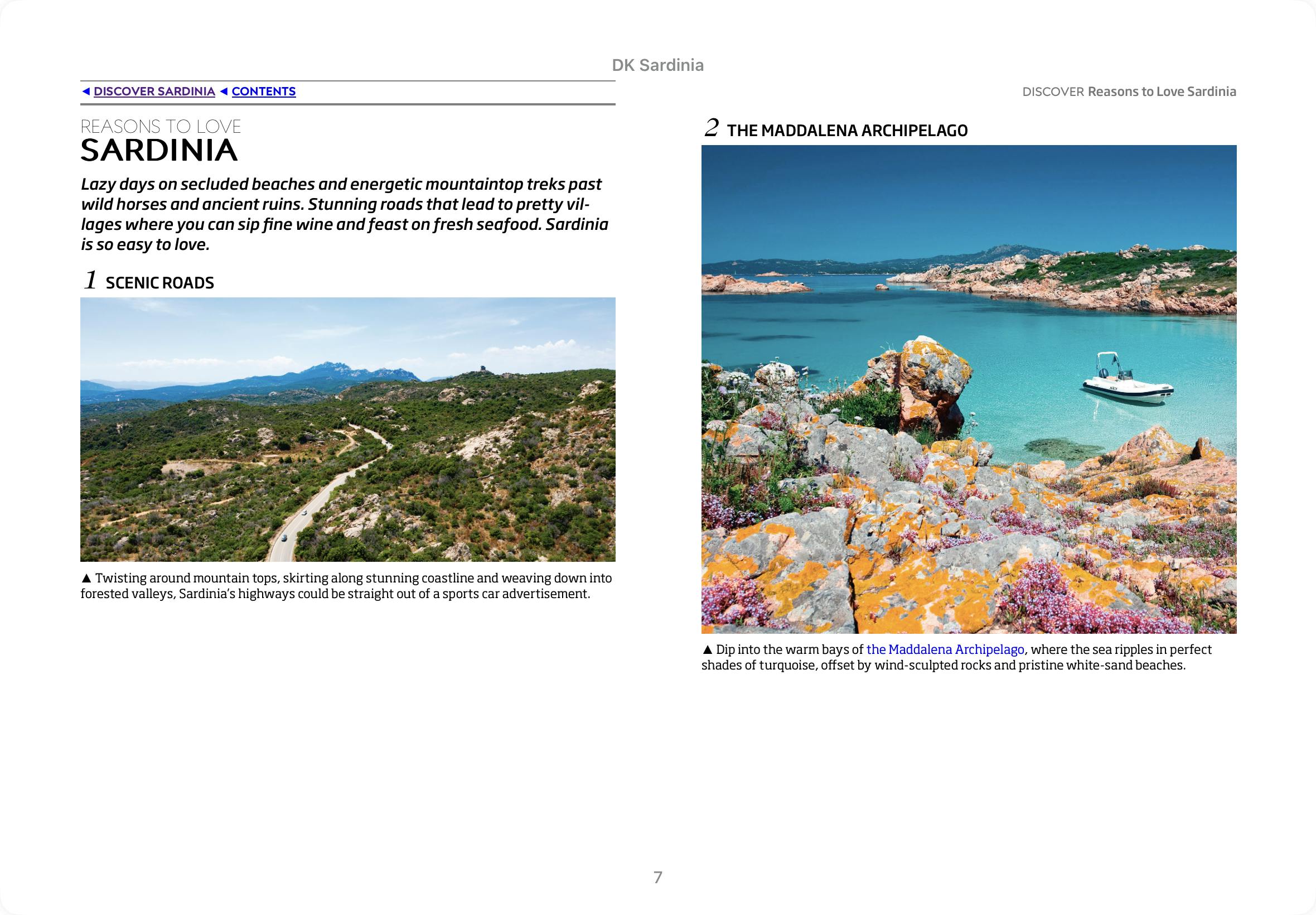The height and width of the screenshot is (915, 1316).
Task: Click the back arrow before CONTENTS
Action: point(224,92)
